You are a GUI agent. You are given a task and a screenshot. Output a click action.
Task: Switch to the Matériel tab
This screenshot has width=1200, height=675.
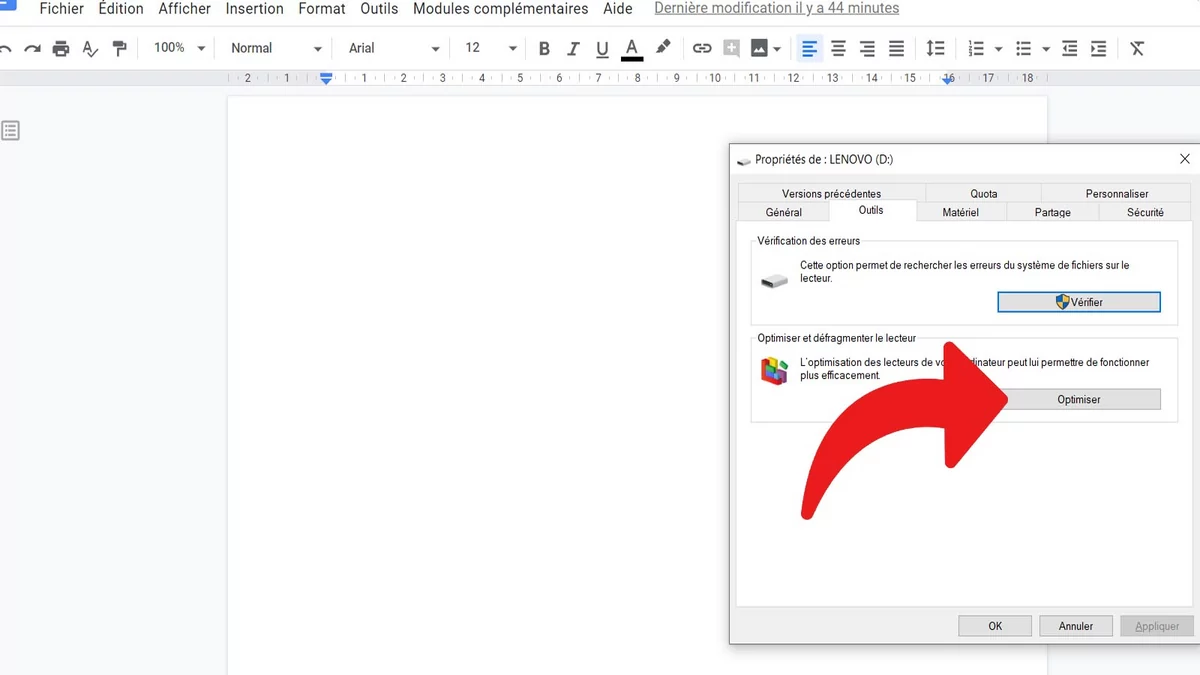click(x=962, y=212)
